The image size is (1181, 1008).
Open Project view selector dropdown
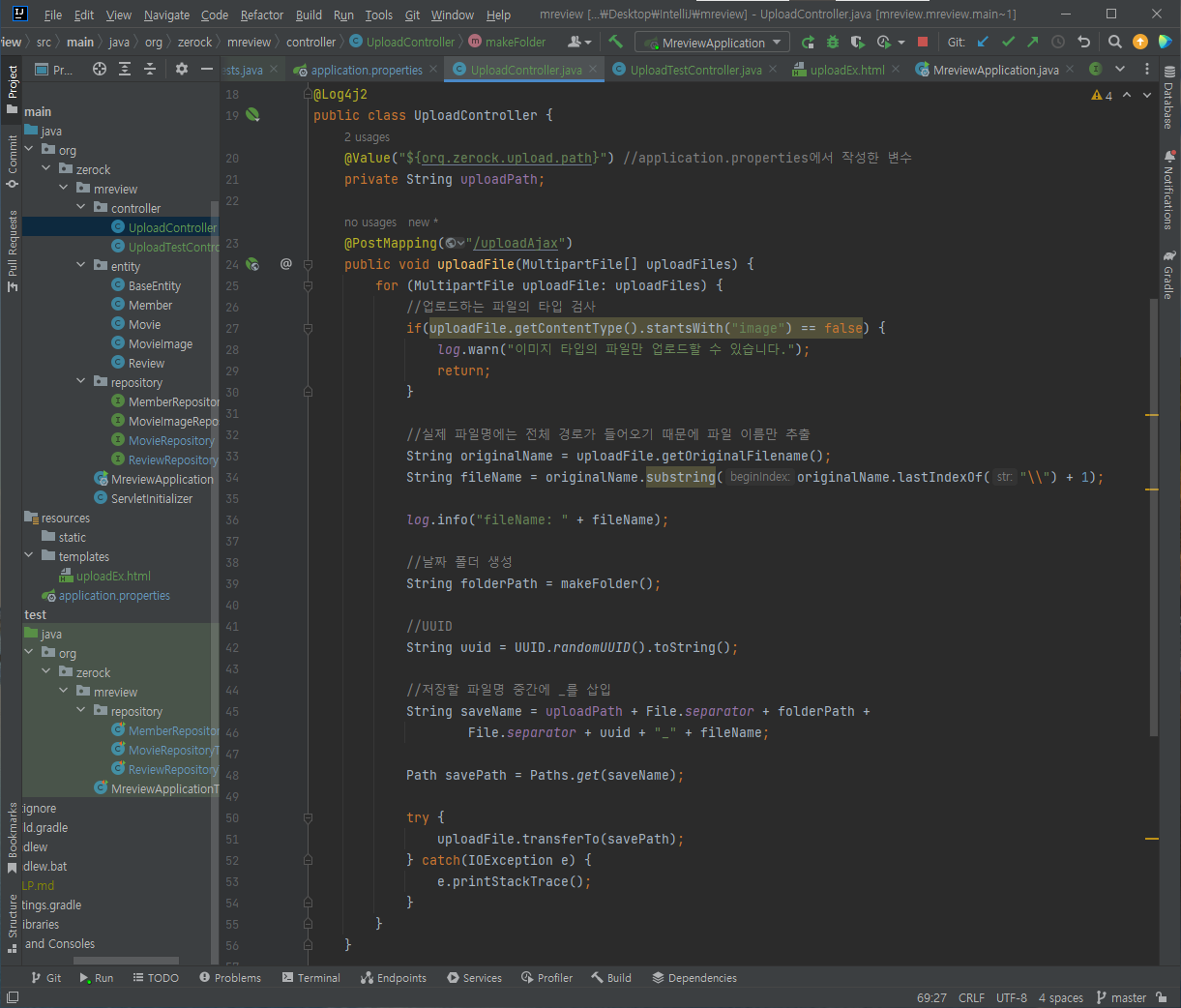[53, 70]
